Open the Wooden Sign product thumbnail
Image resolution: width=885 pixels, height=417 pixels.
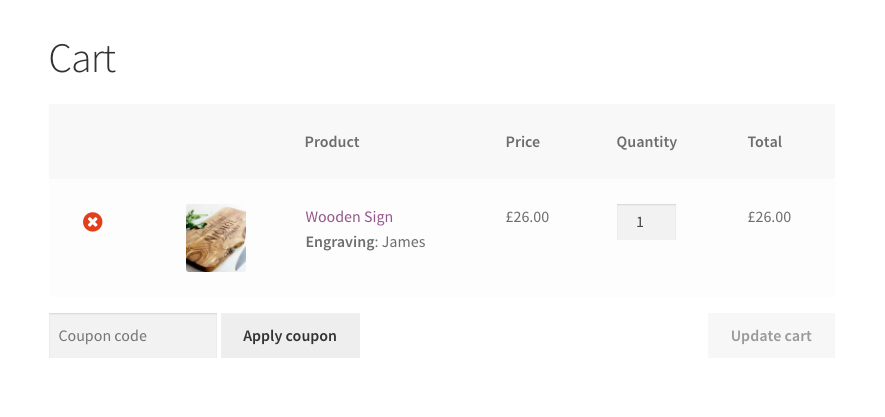(215, 238)
